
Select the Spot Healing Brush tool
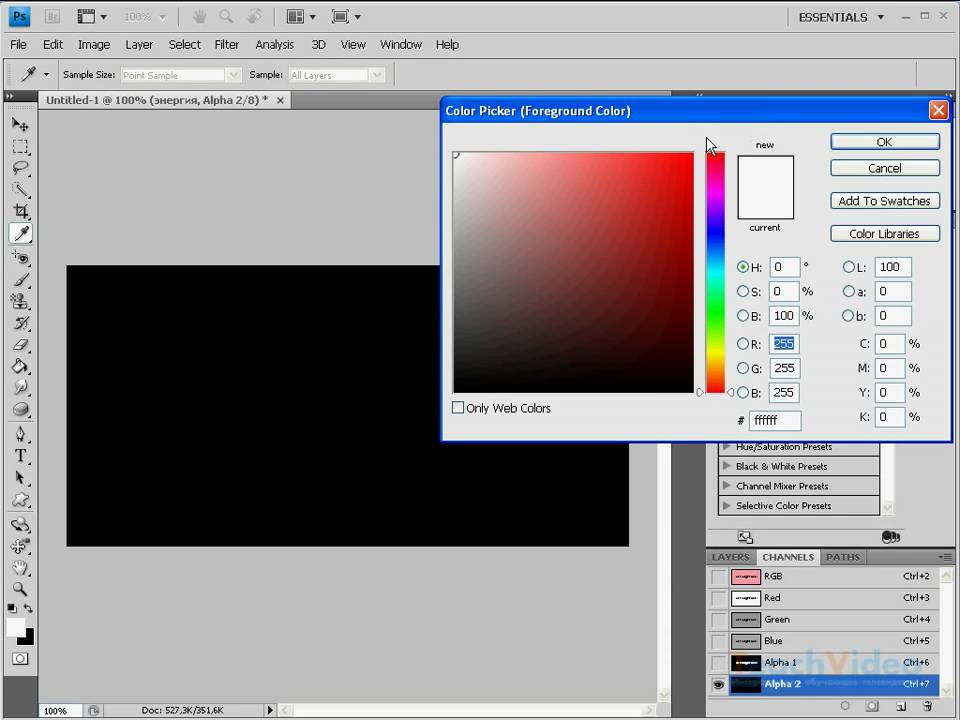(20, 258)
